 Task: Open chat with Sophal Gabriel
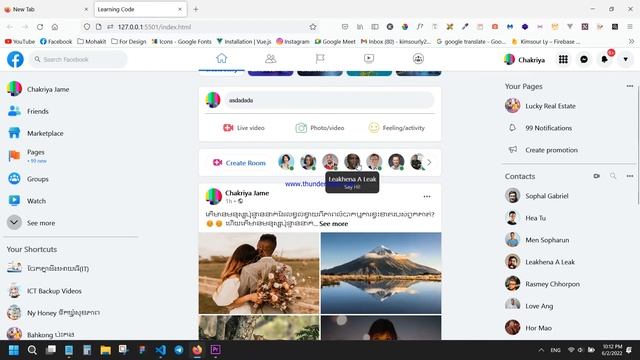pyautogui.click(x=547, y=196)
